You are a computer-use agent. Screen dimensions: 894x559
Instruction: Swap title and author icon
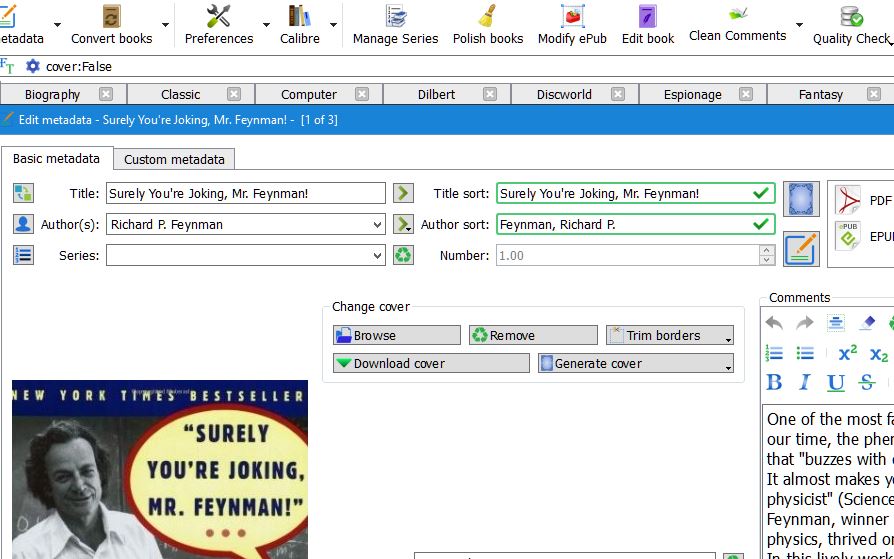click(x=23, y=193)
